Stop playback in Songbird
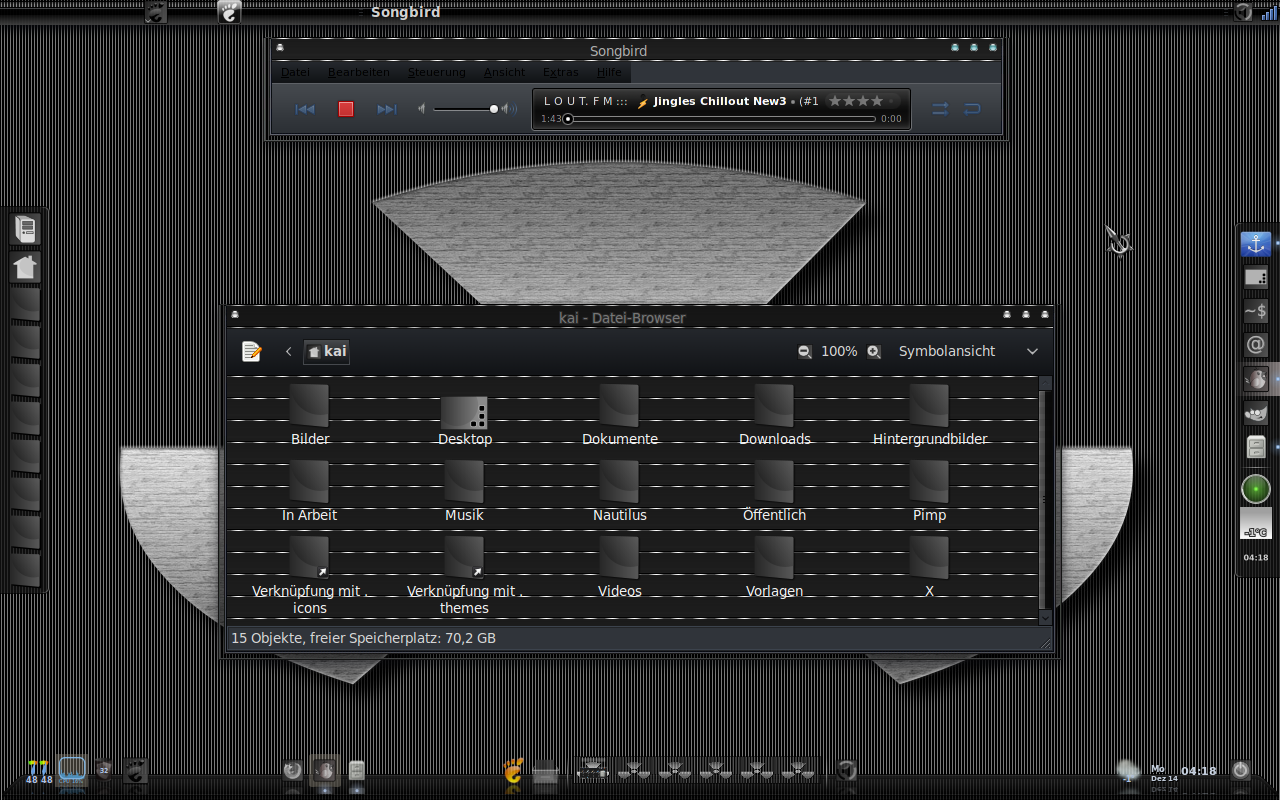1280x800 pixels. pyautogui.click(x=345, y=109)
